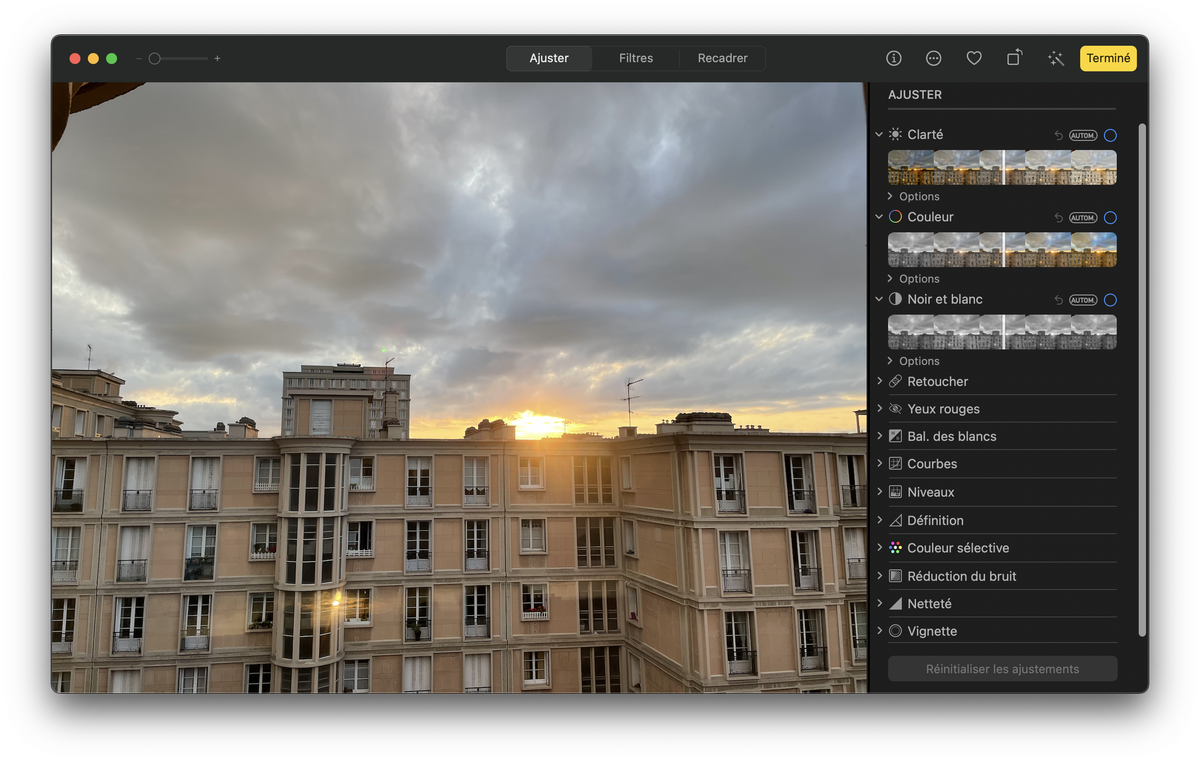Click the Bal. des blancs icon
This screenshot has height=761, width=1200.
click(x=895, y=436)
